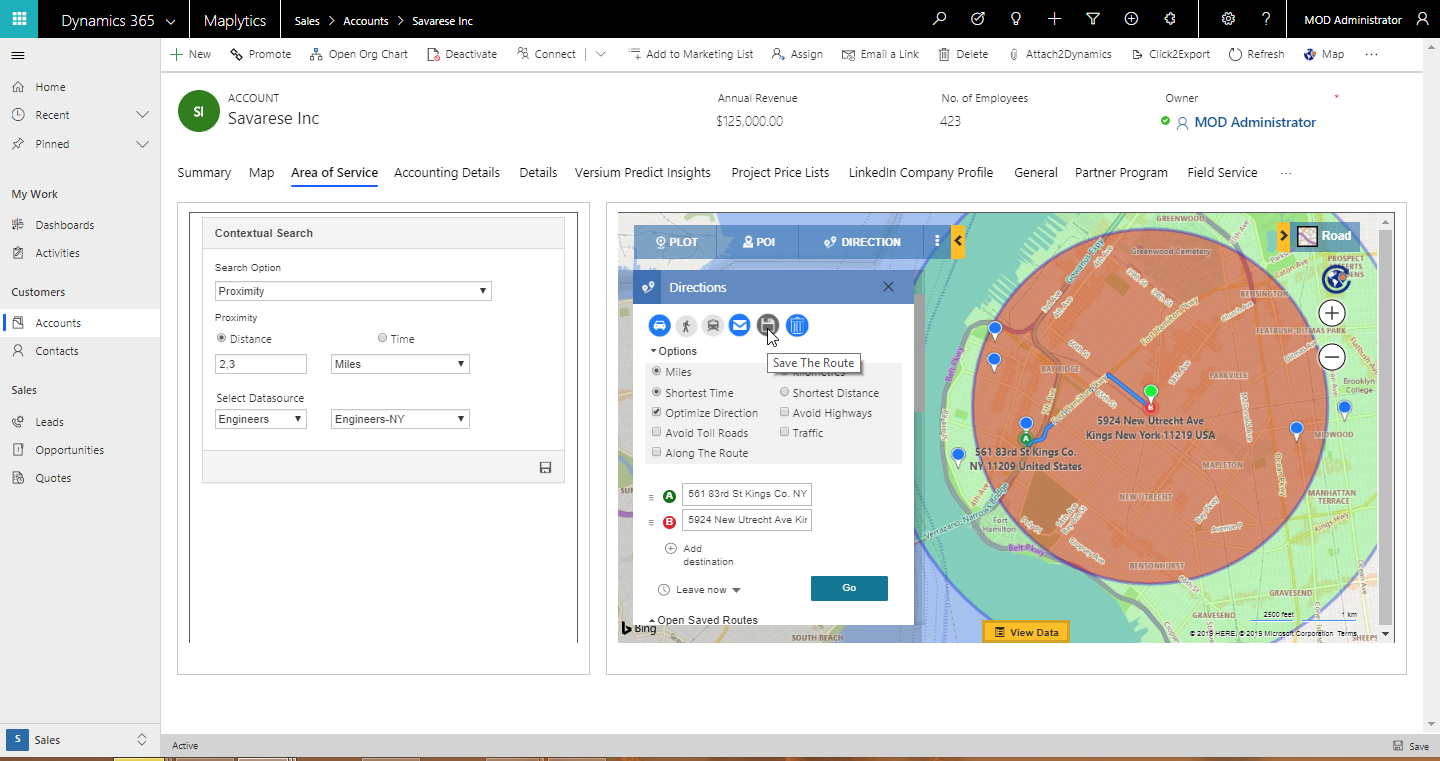The image size is (1440, 761).
Task: Open the search magnifier in top bar
Action: (x=939, y=20)
